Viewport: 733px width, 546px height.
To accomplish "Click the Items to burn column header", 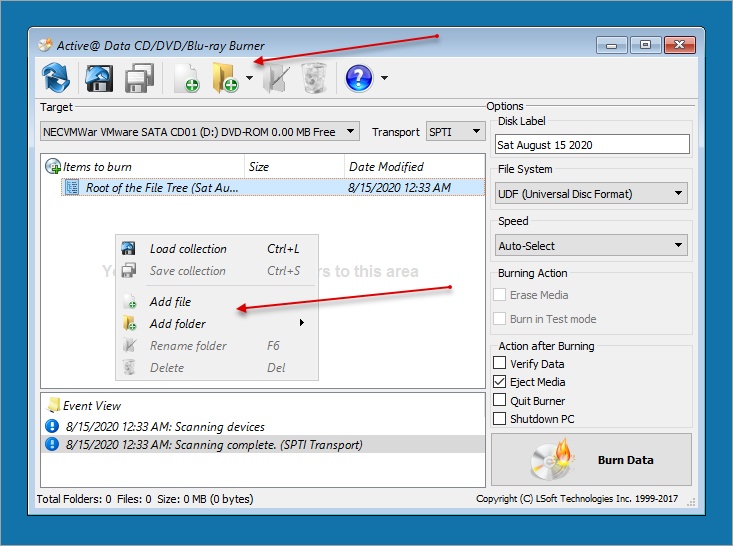I will [144, 166].
